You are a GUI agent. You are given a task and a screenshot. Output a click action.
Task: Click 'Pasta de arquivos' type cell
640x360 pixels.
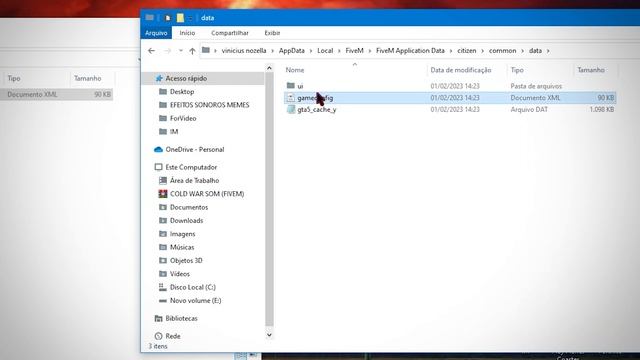pyautogui.click(x=536, y=86)
